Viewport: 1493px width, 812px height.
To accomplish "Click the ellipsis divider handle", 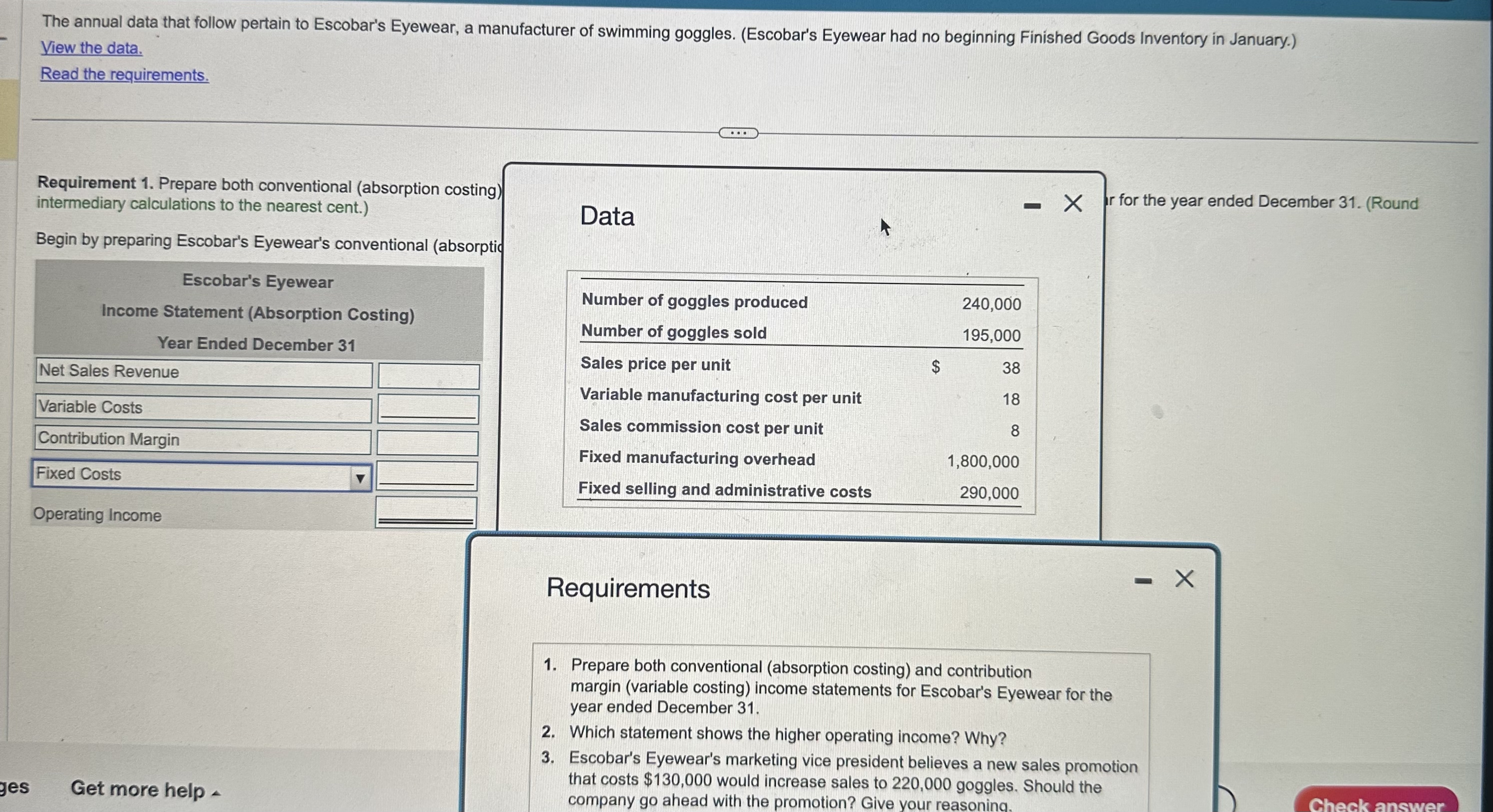I will tap(738, 133).
